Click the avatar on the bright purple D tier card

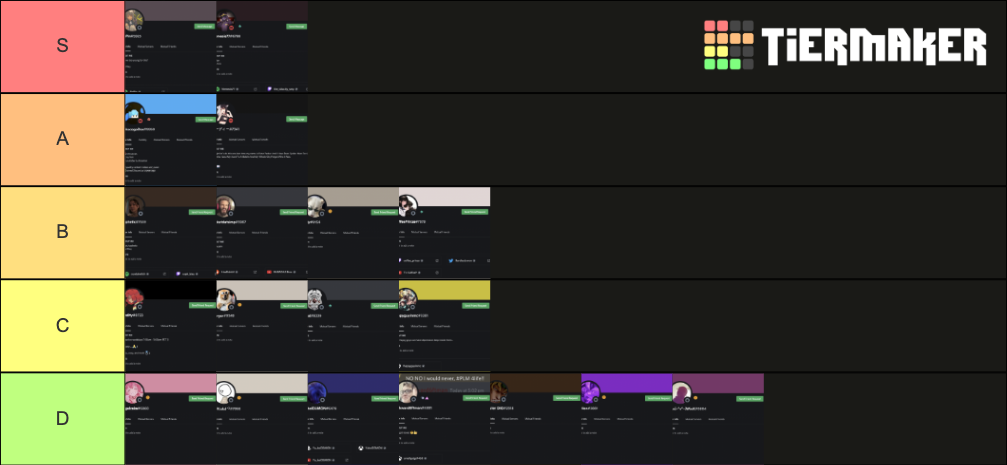point(590,392)
